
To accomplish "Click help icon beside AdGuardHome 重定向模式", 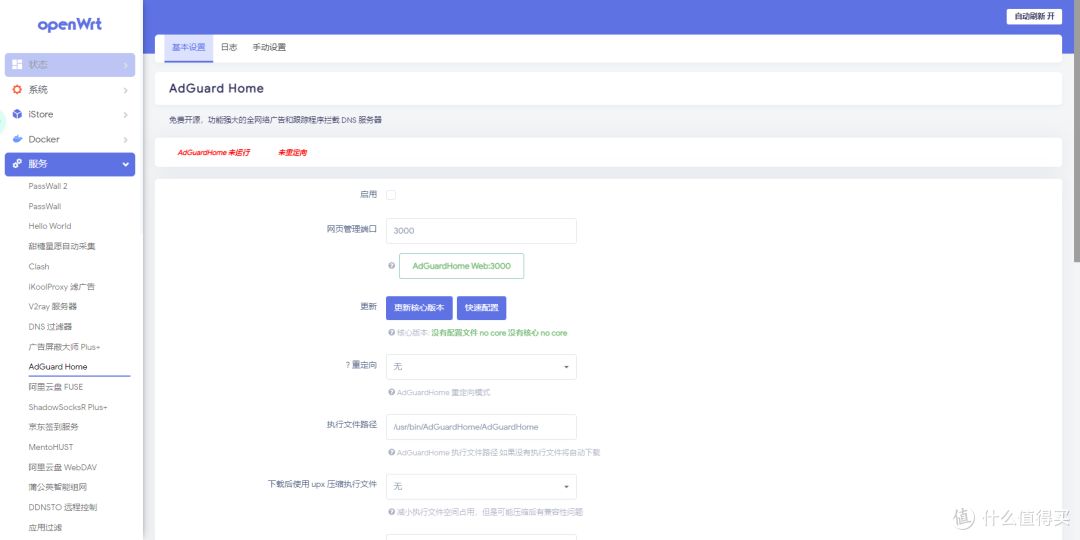I will coord(391,393).
